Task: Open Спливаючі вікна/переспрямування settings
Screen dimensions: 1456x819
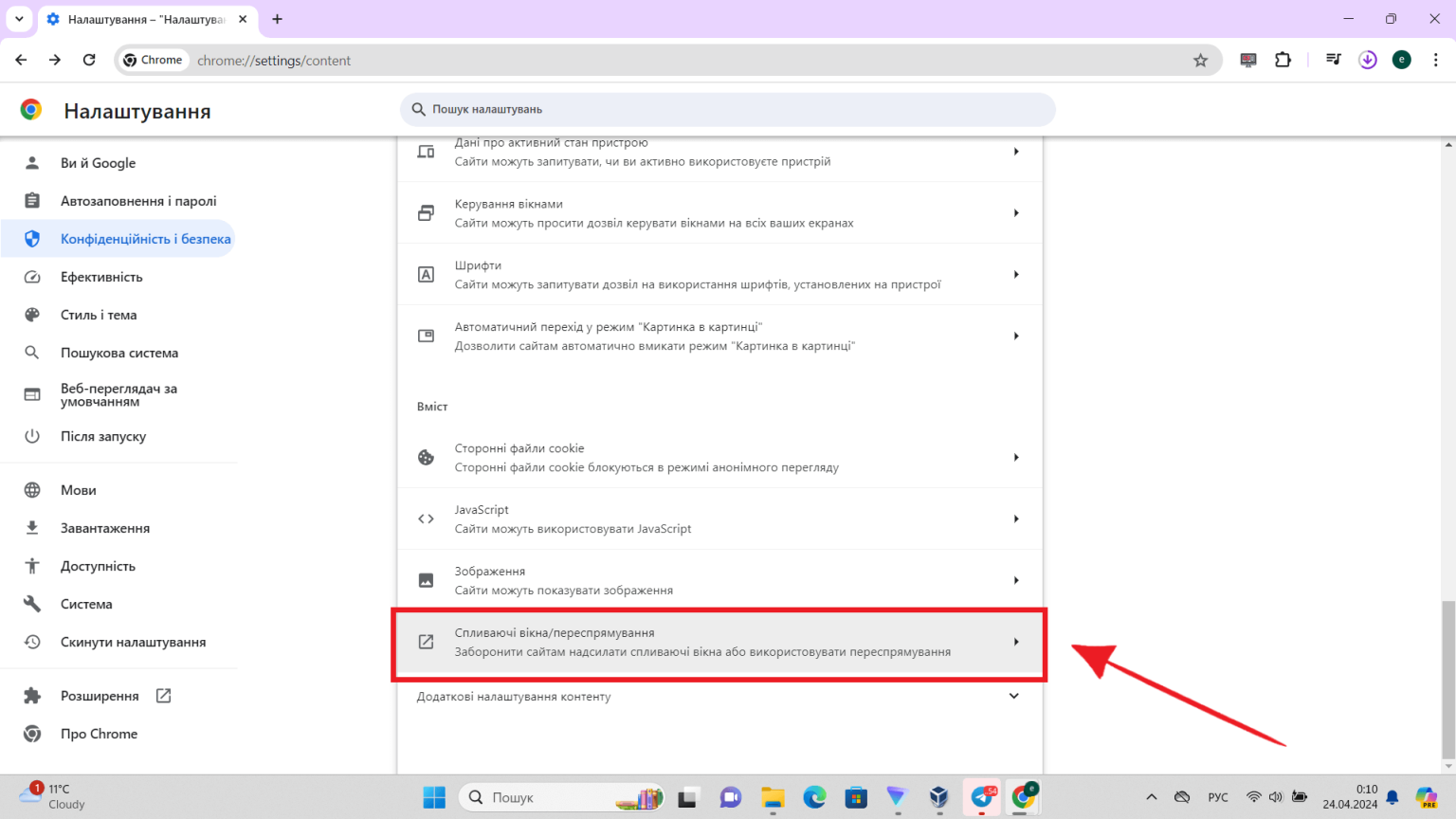Action: tap(720, 643)
